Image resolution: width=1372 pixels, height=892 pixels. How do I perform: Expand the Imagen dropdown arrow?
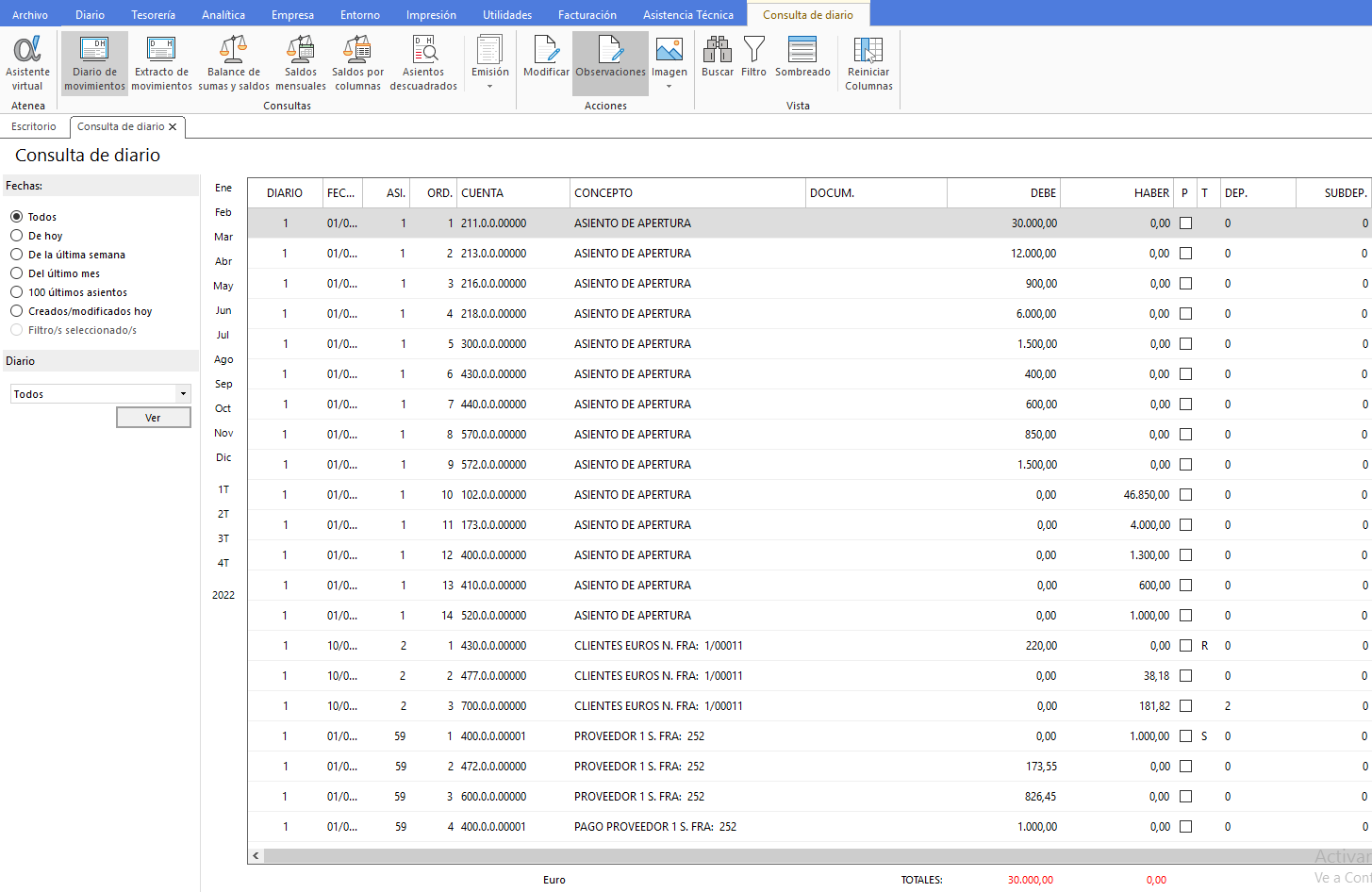point(669,87)
